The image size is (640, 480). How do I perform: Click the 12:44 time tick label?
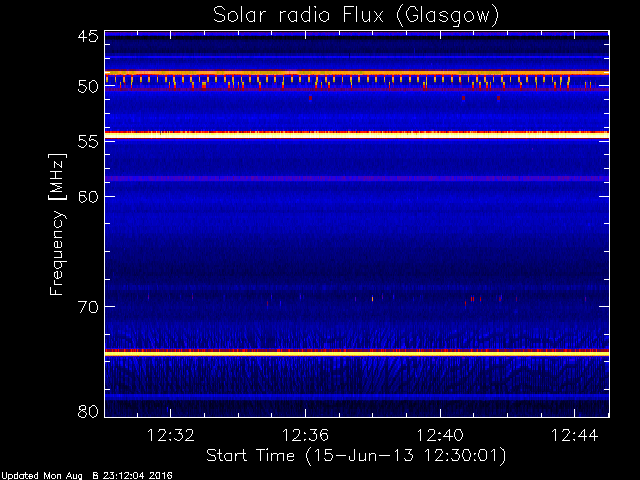pos(575,435)
